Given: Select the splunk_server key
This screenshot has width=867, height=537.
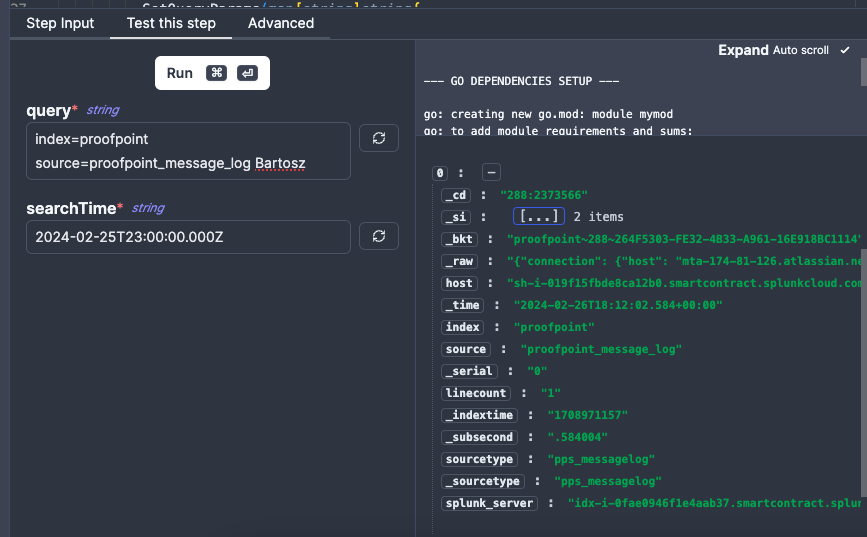Looking at the screenshot, I should click(x=489, y=503).
